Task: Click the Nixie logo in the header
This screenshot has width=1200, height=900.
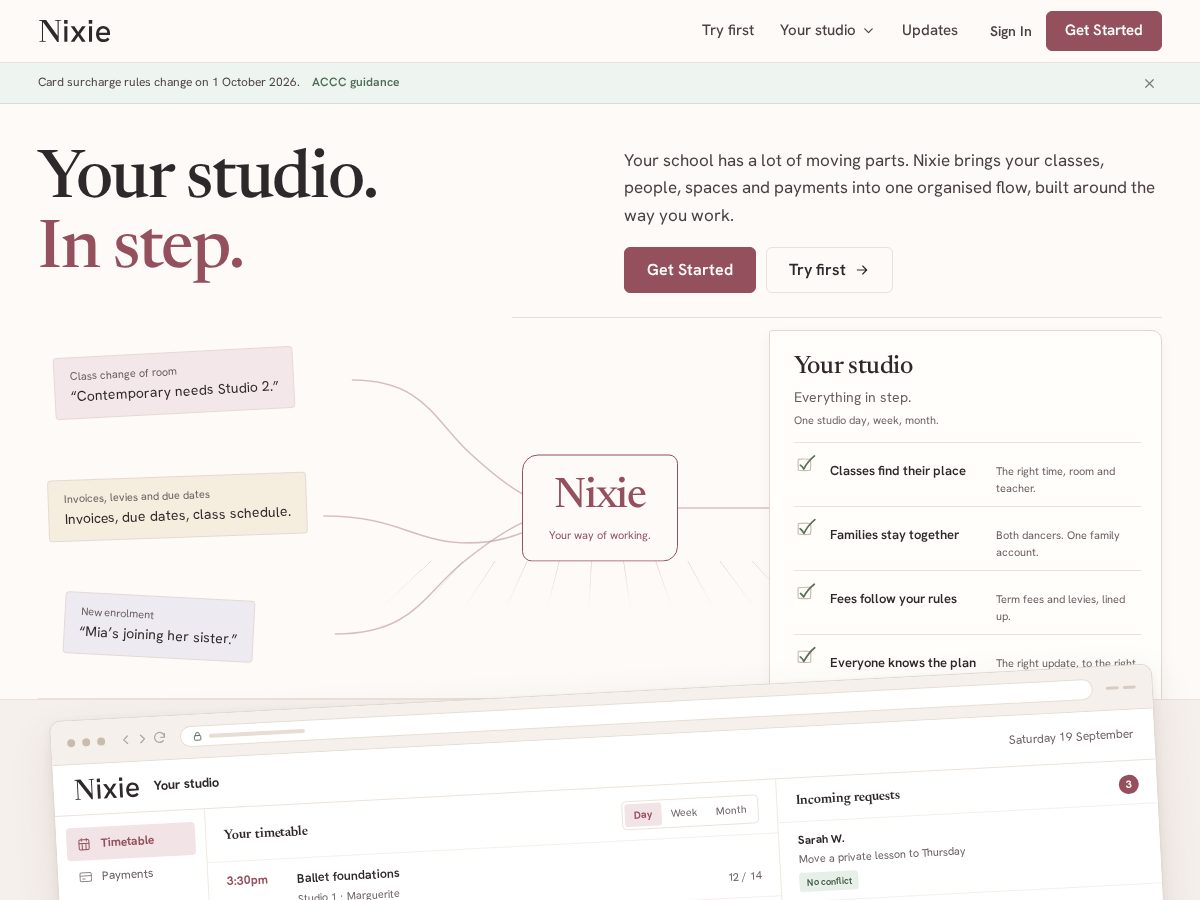Action: click(75, 31)
